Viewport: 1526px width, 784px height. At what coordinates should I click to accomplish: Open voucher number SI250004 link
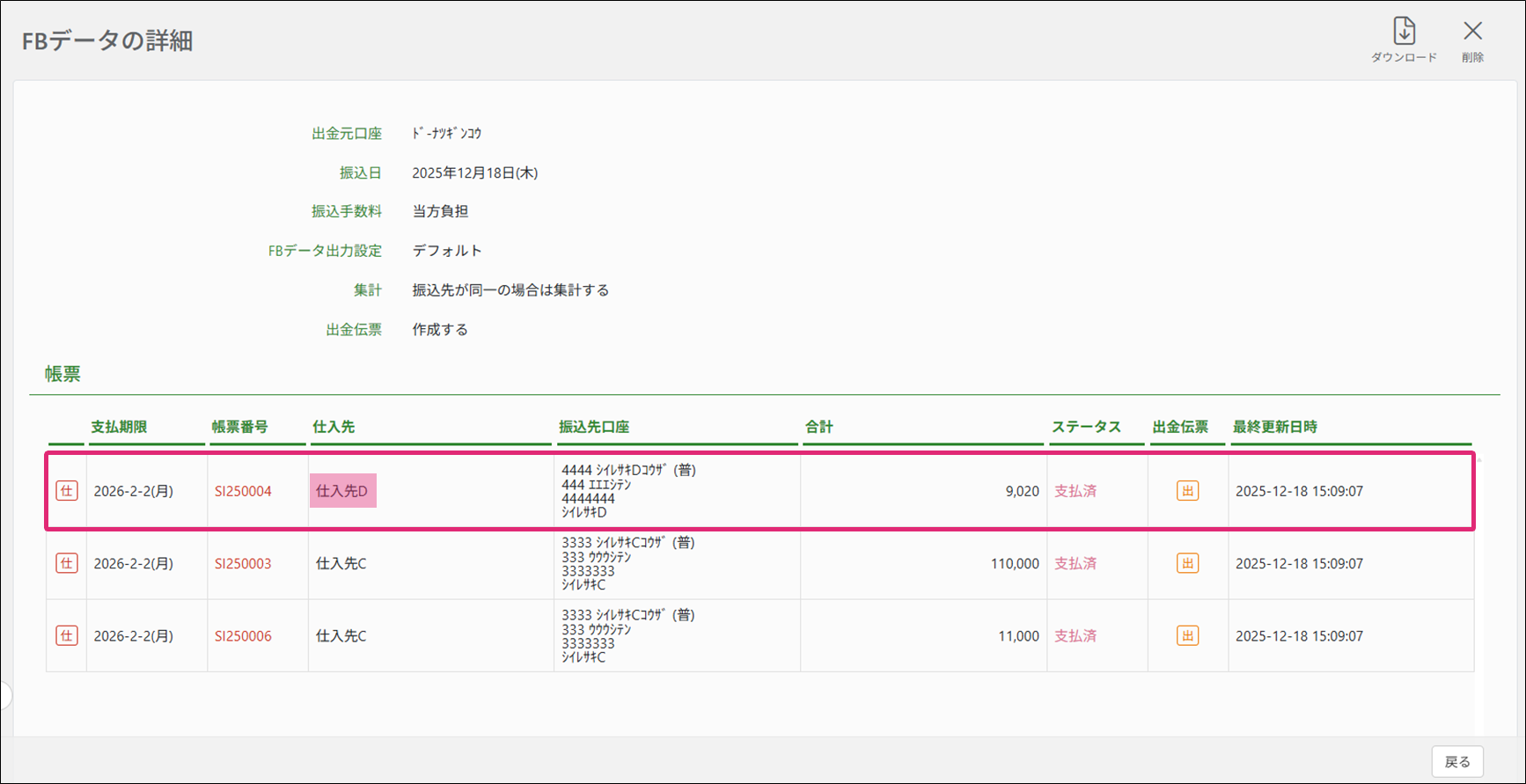[243, 491]
